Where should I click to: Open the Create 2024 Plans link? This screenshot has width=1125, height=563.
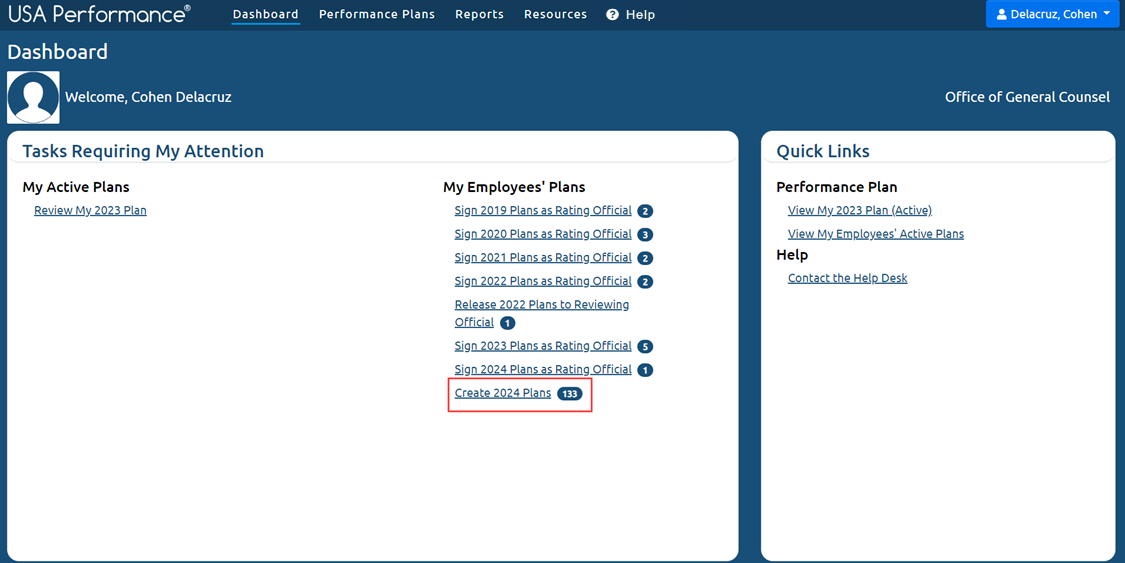pos(503,393)
